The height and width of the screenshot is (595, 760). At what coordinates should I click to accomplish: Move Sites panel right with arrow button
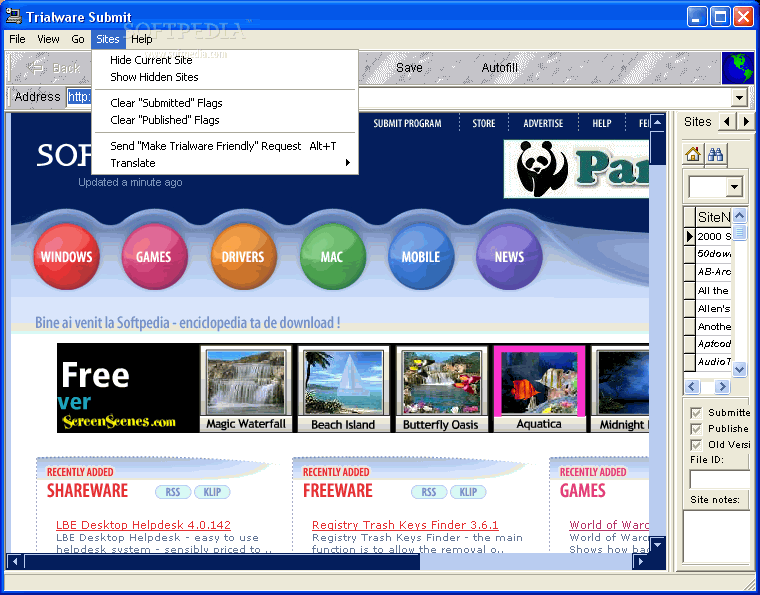click(746, 121)
